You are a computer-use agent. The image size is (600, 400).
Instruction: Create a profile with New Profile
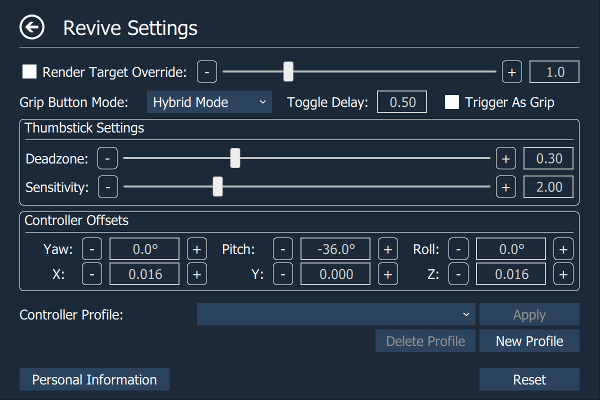click(529, 341)
